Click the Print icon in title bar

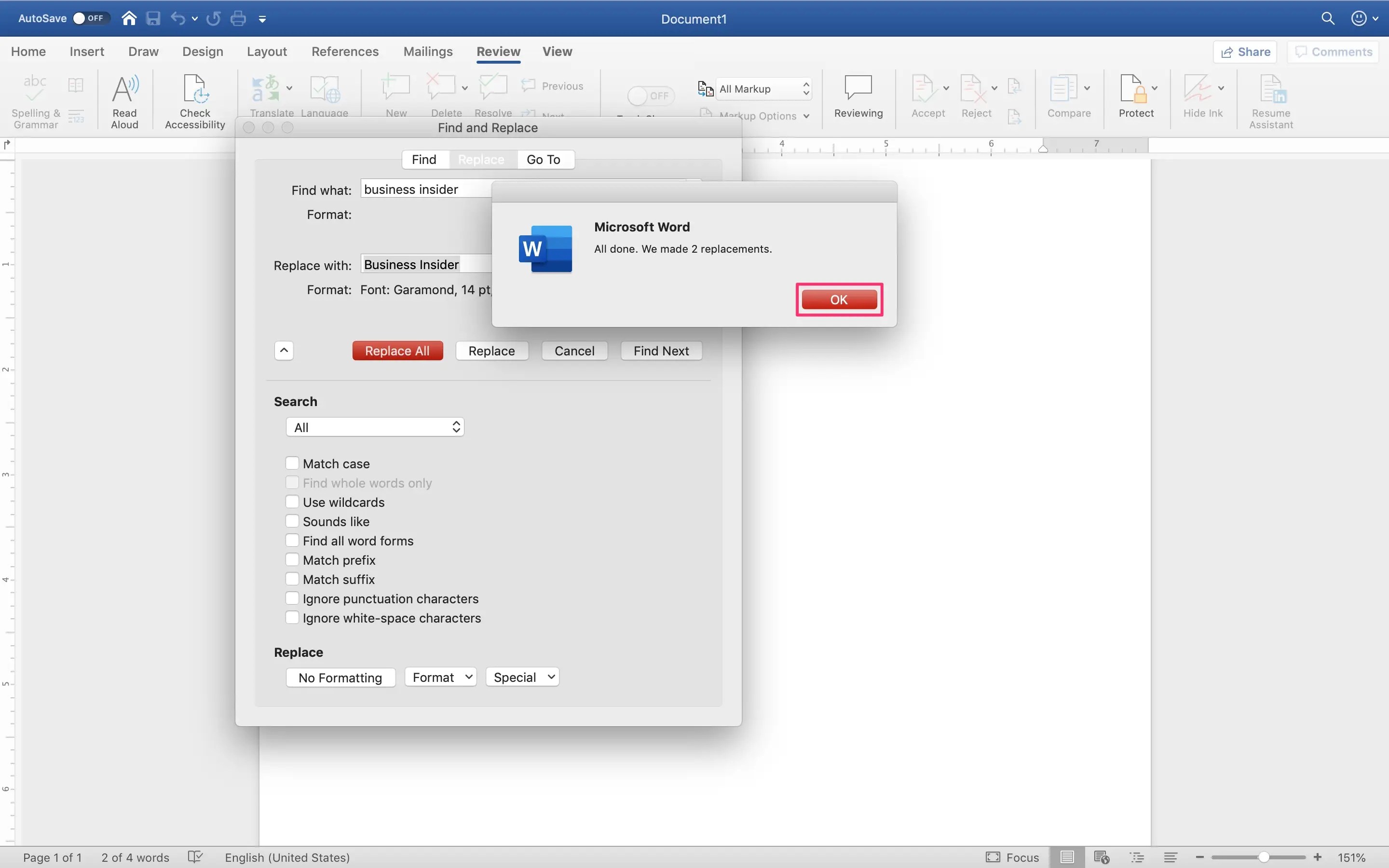click(238, 18)
